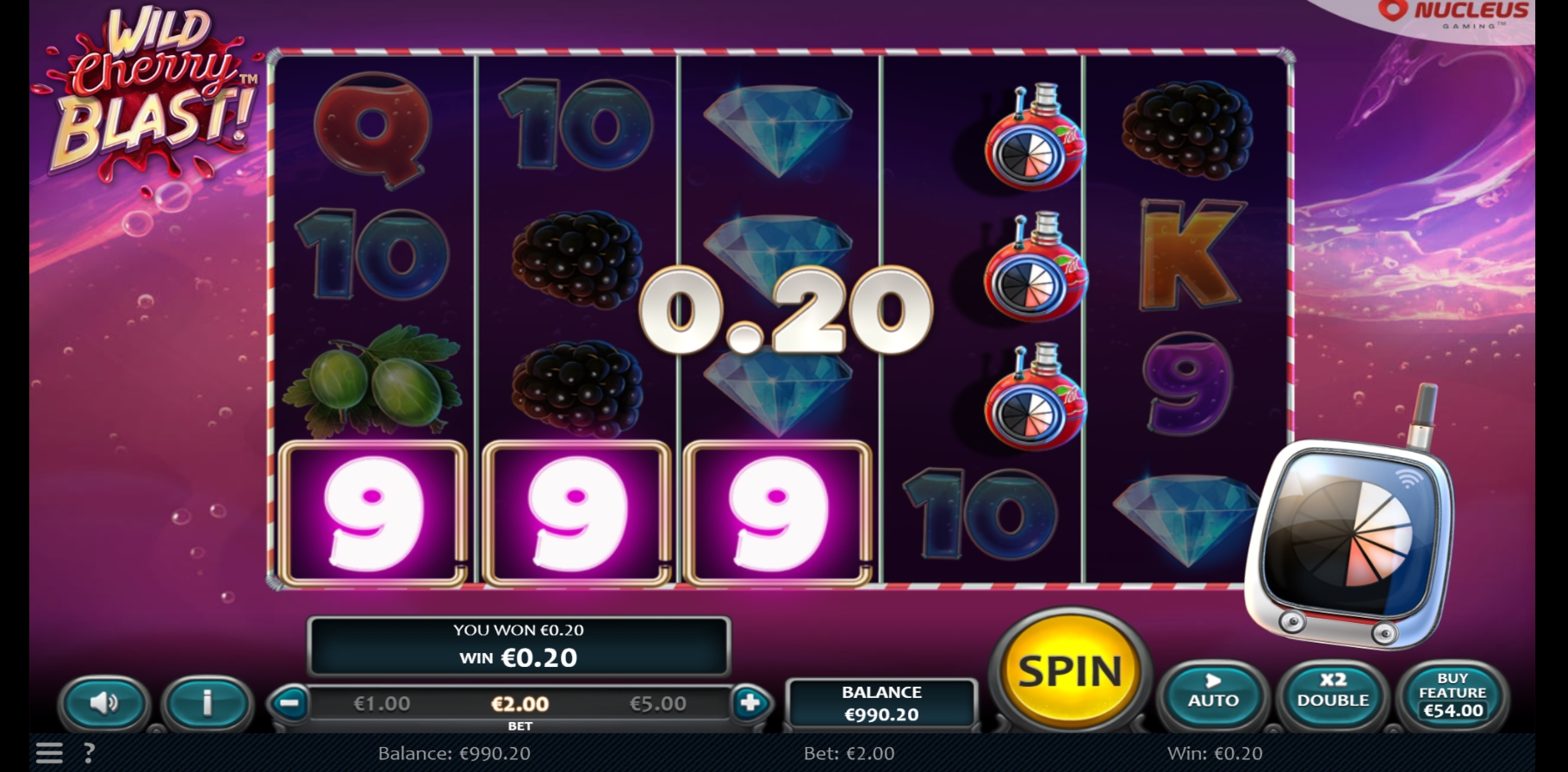Buy feature for €54.00
Viewport: 1568px width, 772px height.
(1453, 694)
